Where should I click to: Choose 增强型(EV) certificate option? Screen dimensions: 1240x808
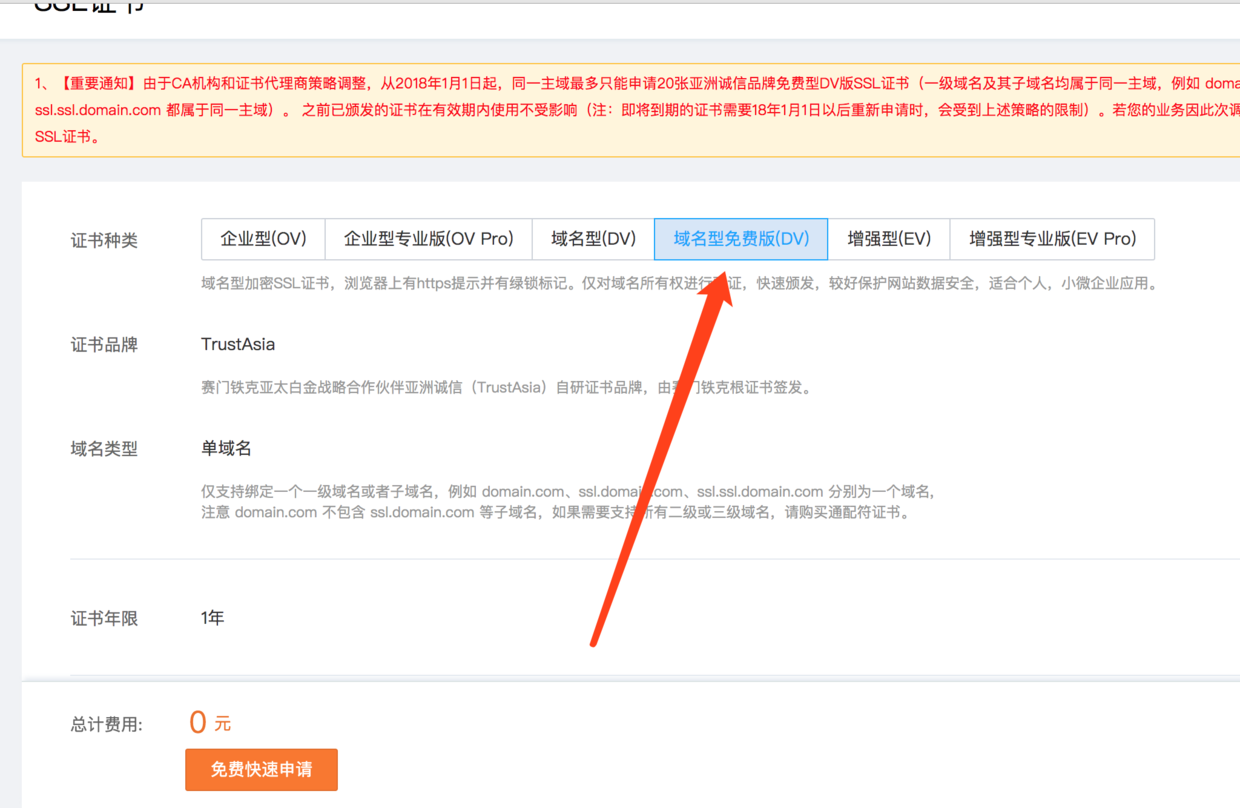click(x=889, y=239)
